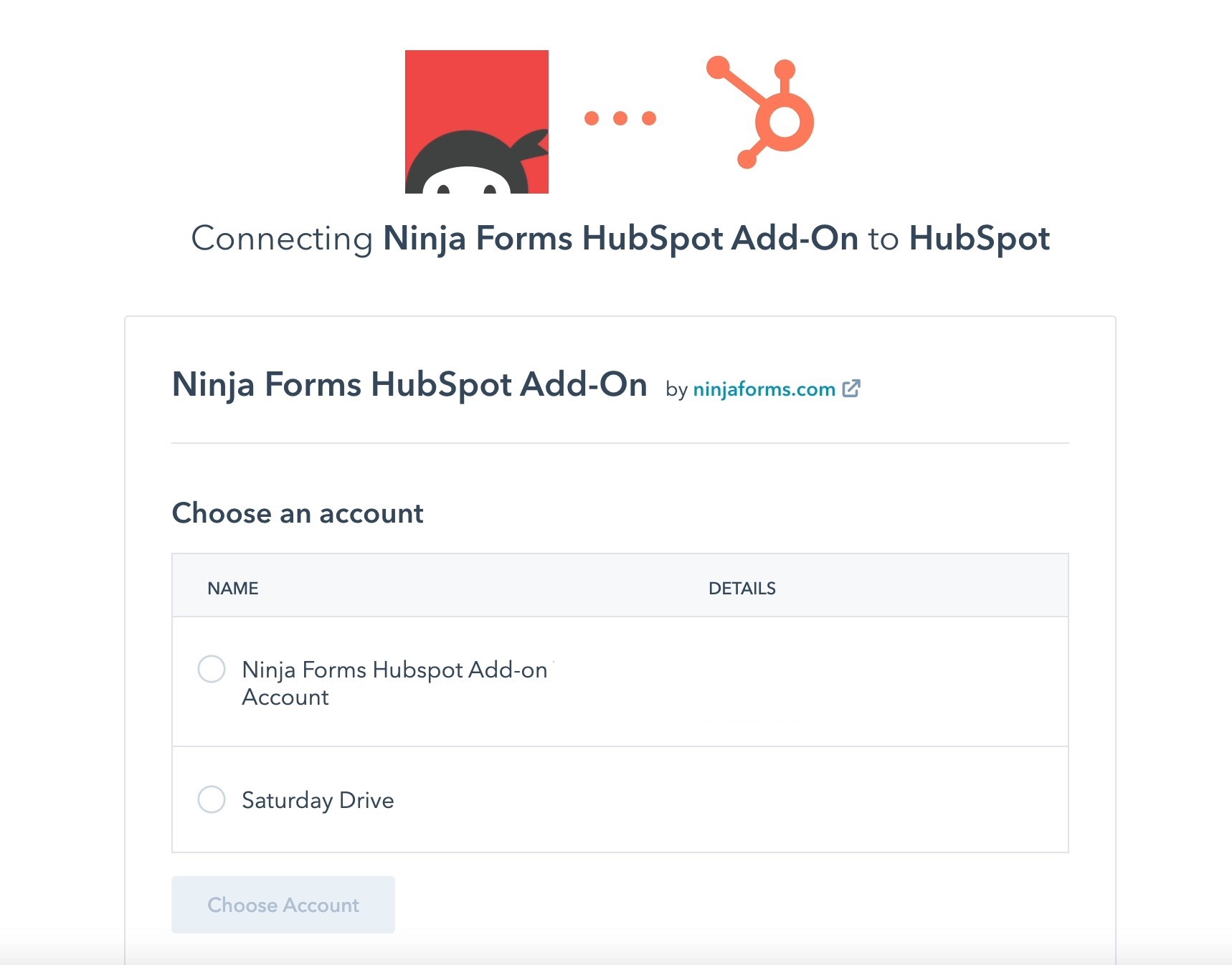Image resolution: width=1232 pixels, height=965 pixels.
Task: Click the Ninja Forms HubSpot Add-On card heading
Action: [409, 384]
